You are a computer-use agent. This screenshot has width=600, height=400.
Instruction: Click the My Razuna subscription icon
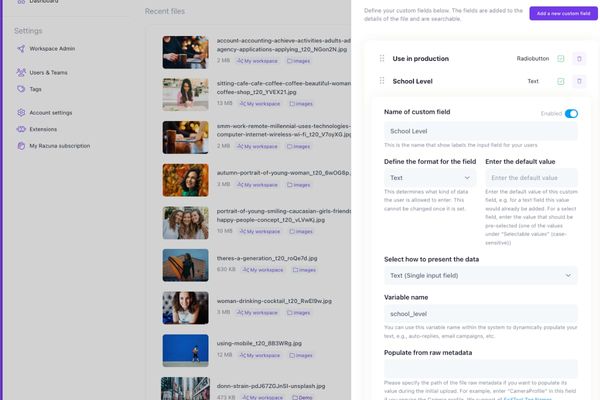pyautogui.click(x=21, y=146)
